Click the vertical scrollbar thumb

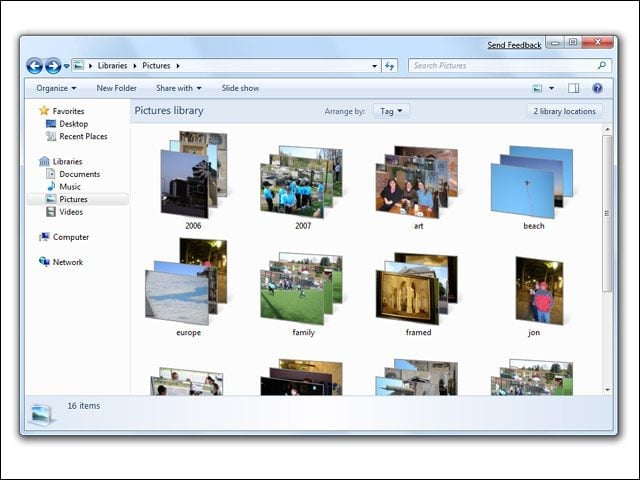point(607,213)
